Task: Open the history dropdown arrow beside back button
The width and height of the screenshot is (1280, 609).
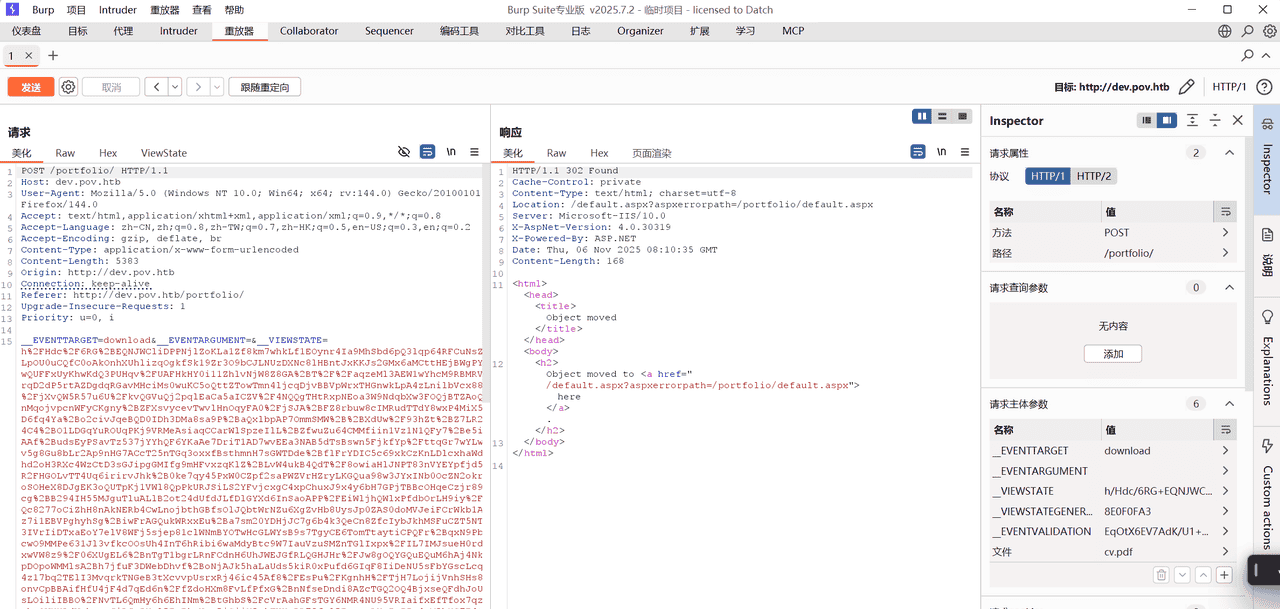Action: click(175, 87)
